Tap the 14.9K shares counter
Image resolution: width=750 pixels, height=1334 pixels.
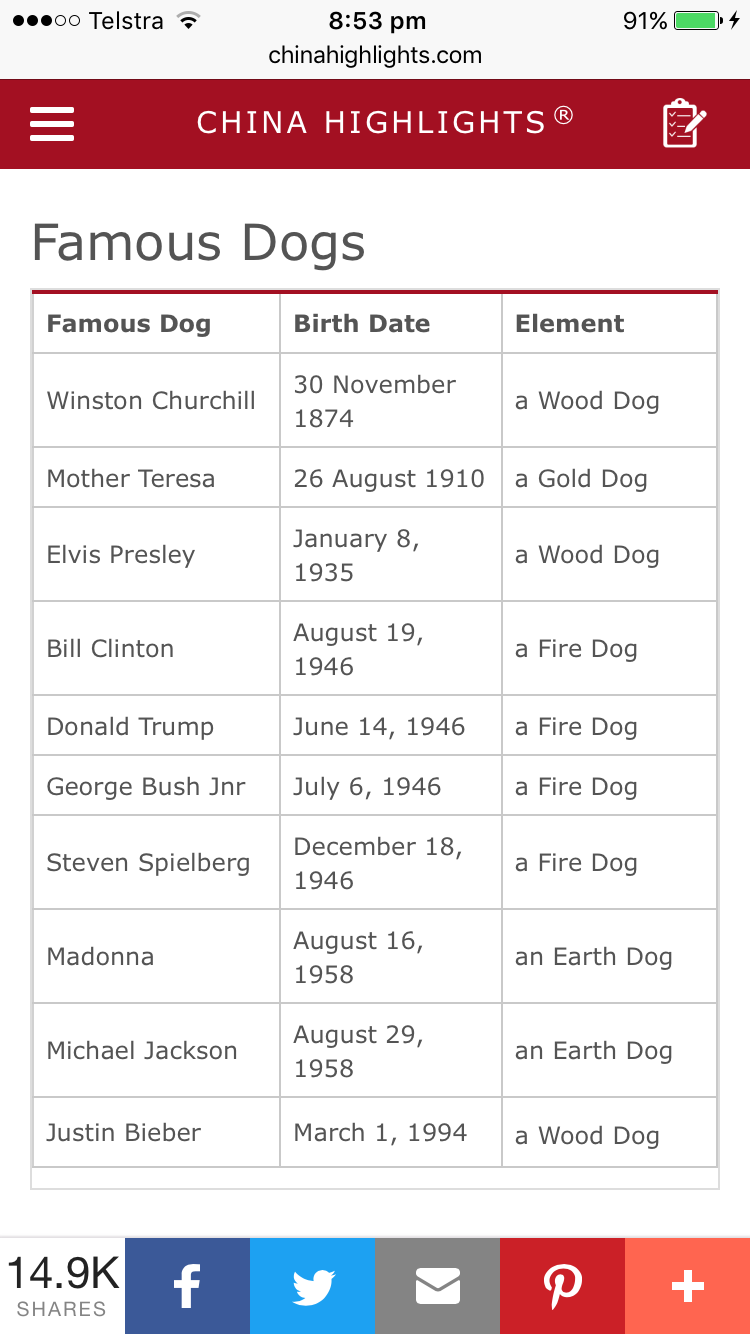click(x=63, y=1286)
